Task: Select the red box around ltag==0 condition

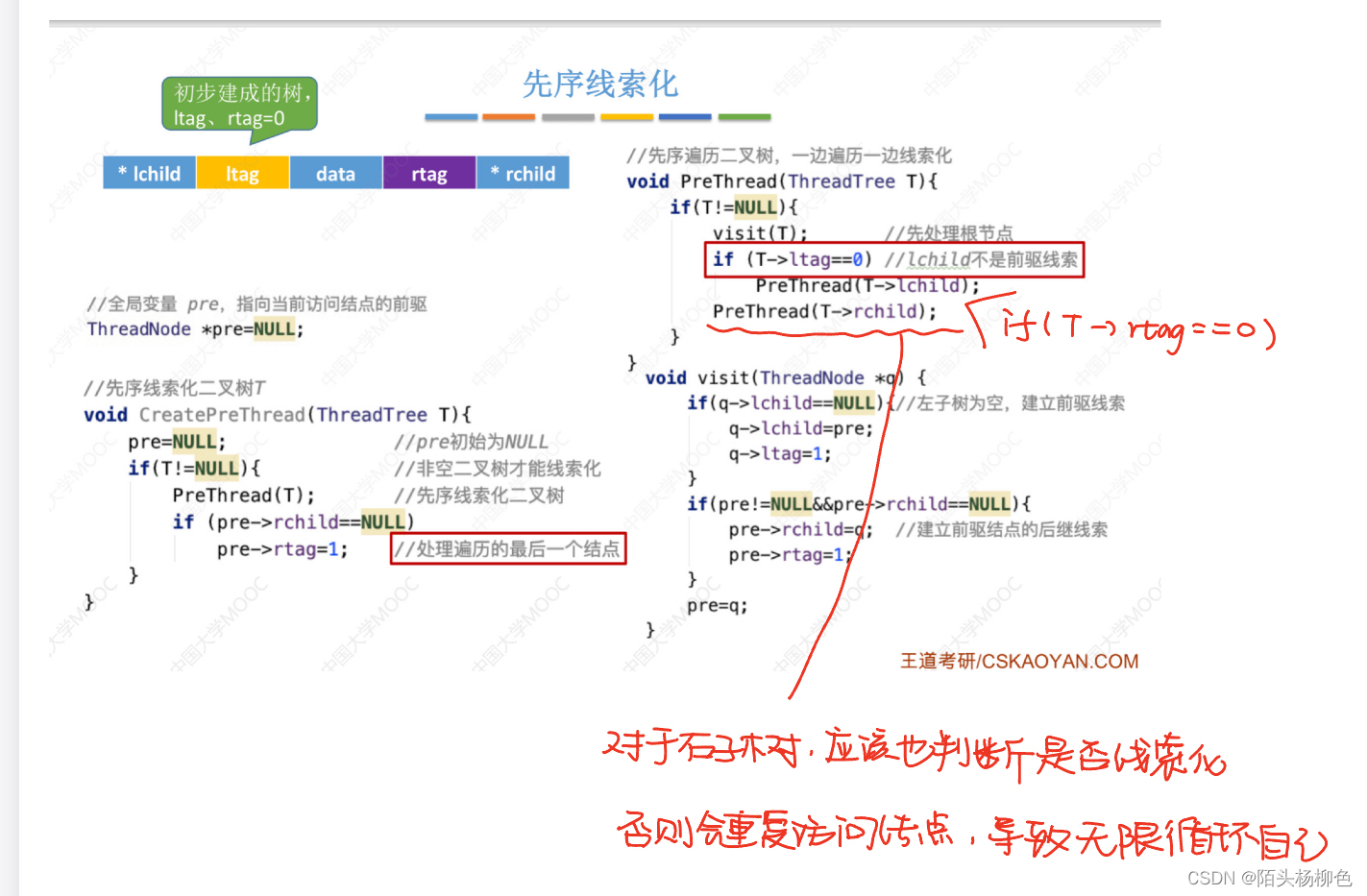Action: 893,259
